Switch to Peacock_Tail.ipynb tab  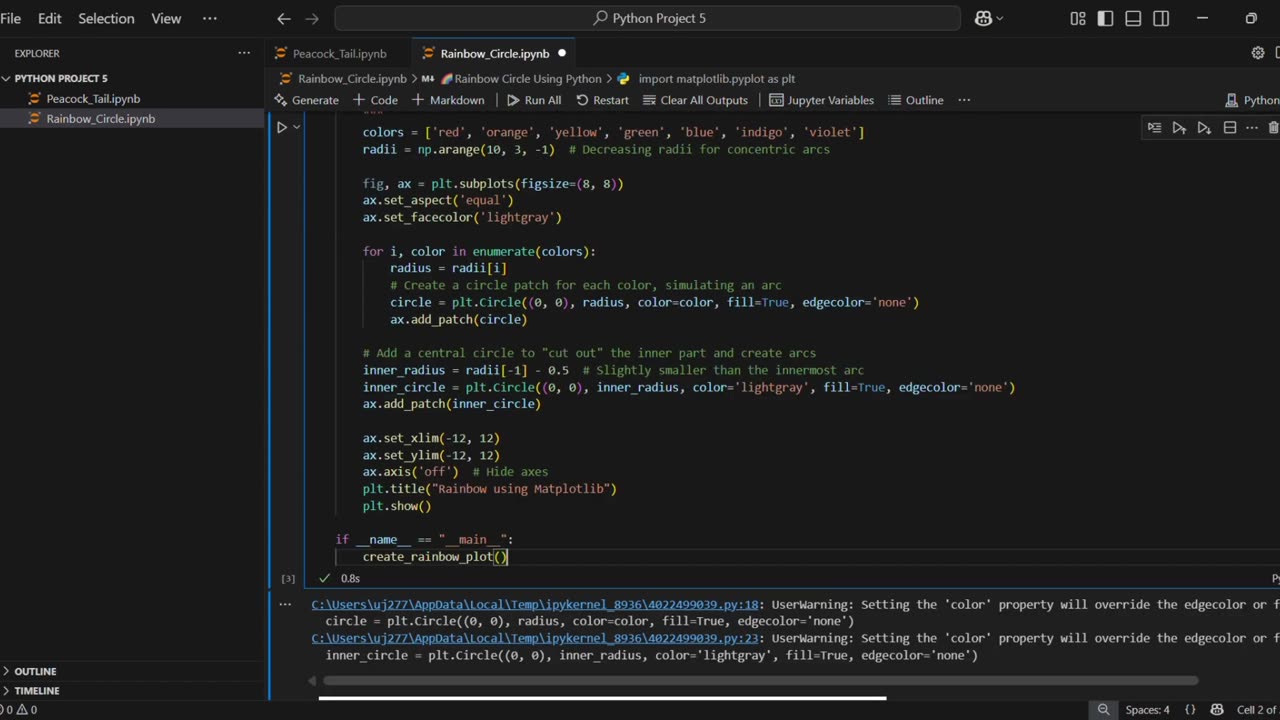coord(339,53)
